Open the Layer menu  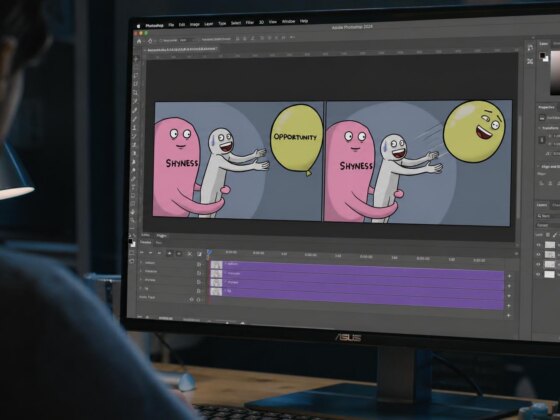click(209, 24)
